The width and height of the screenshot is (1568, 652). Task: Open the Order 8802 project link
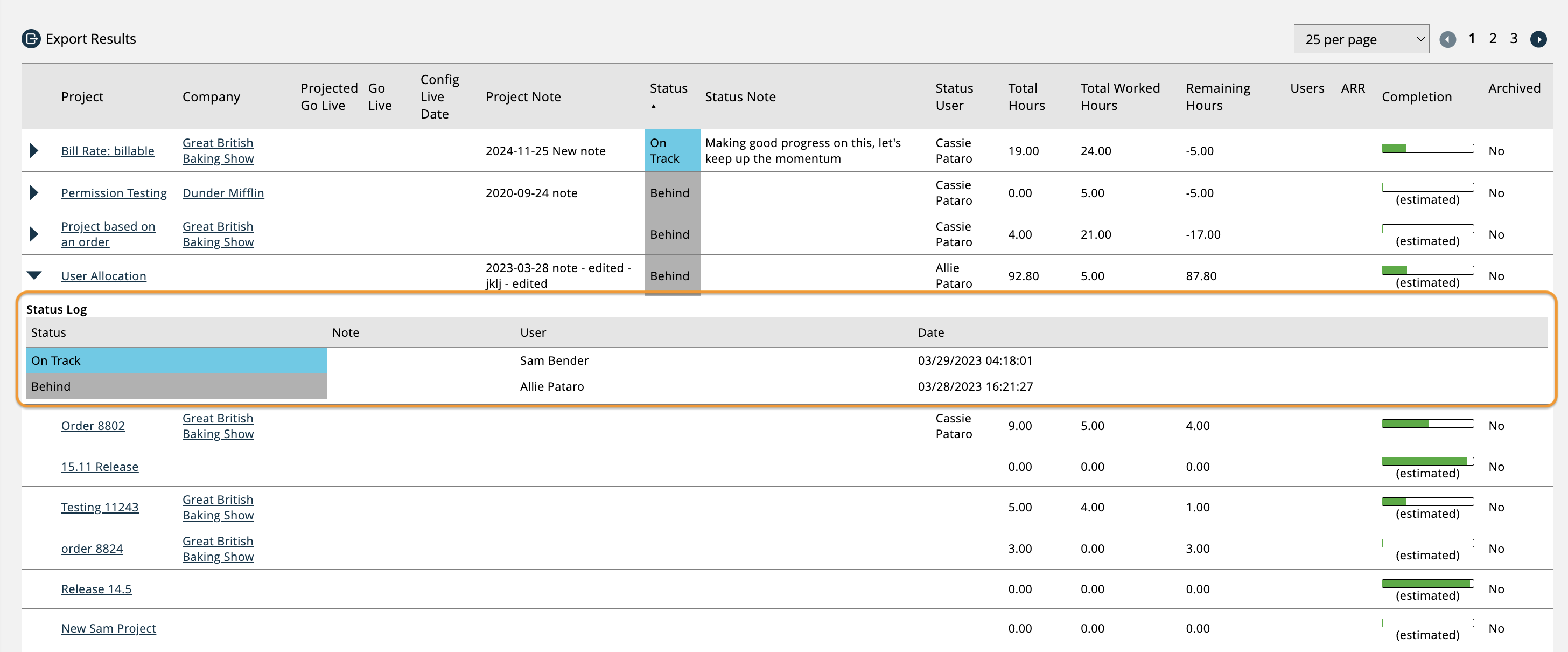(x=93, y=425)
